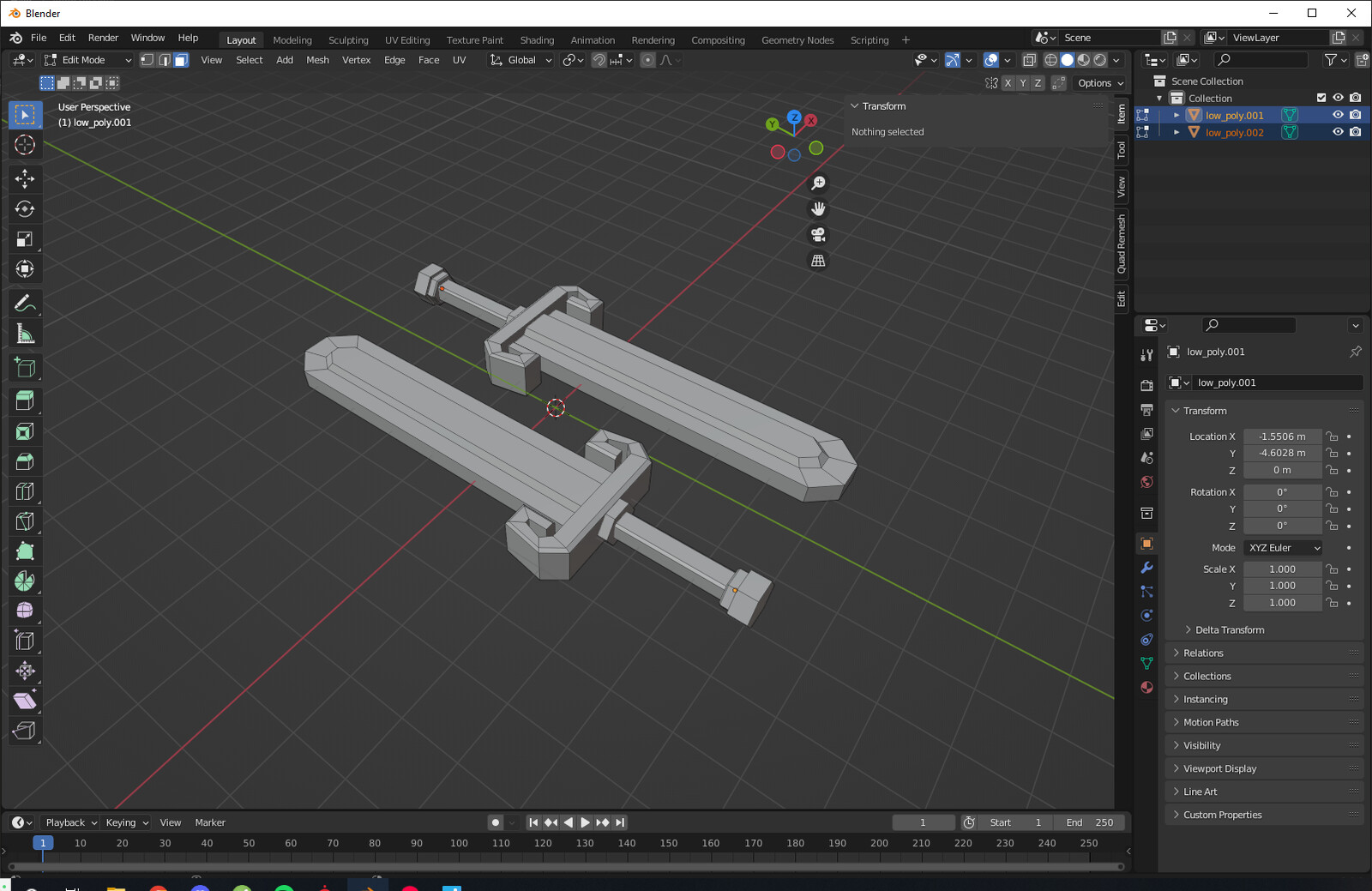Activate the Annotate tool
This screenshot has width=1372, height=891.
25,303
